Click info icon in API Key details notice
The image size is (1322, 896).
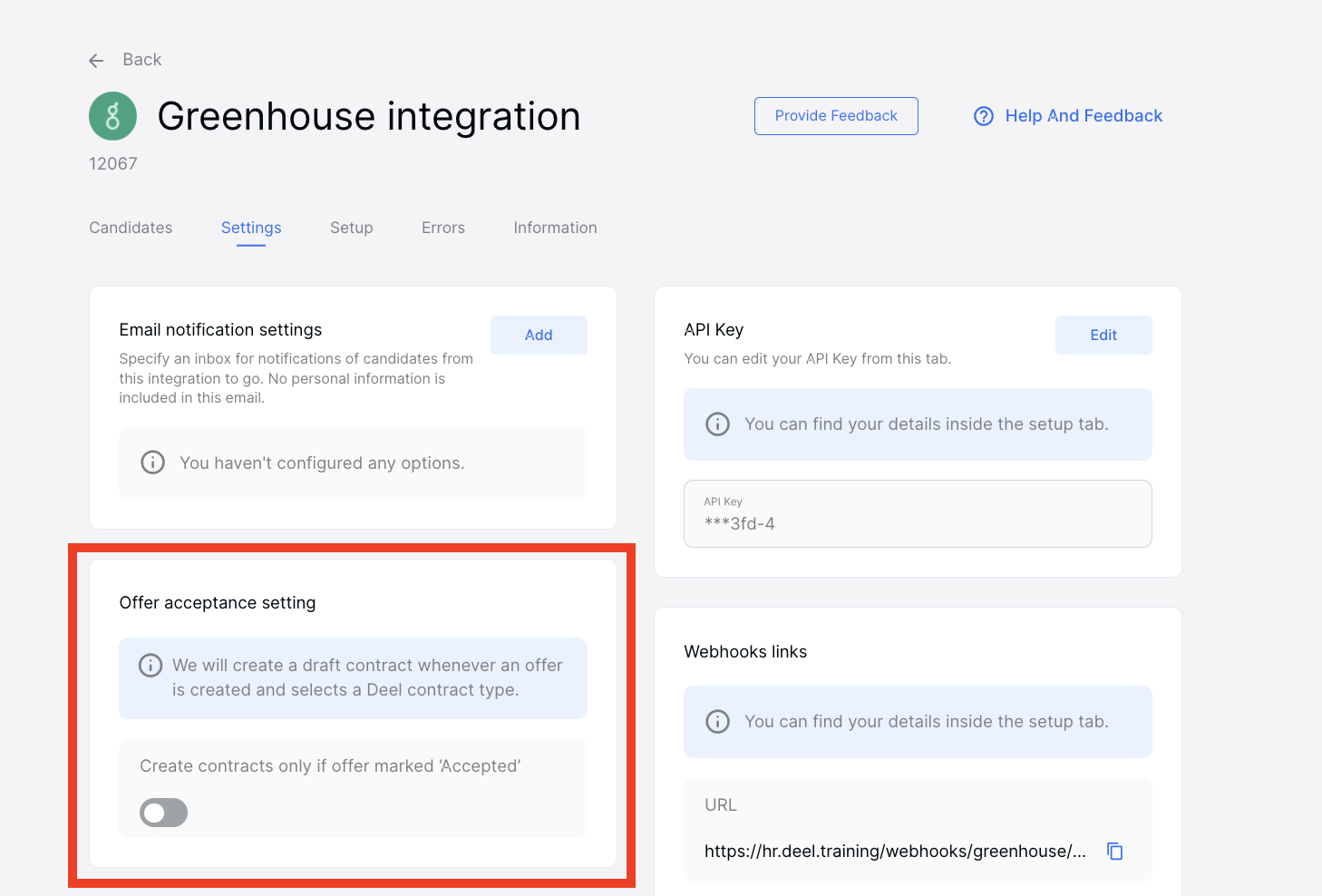point(717,424)
